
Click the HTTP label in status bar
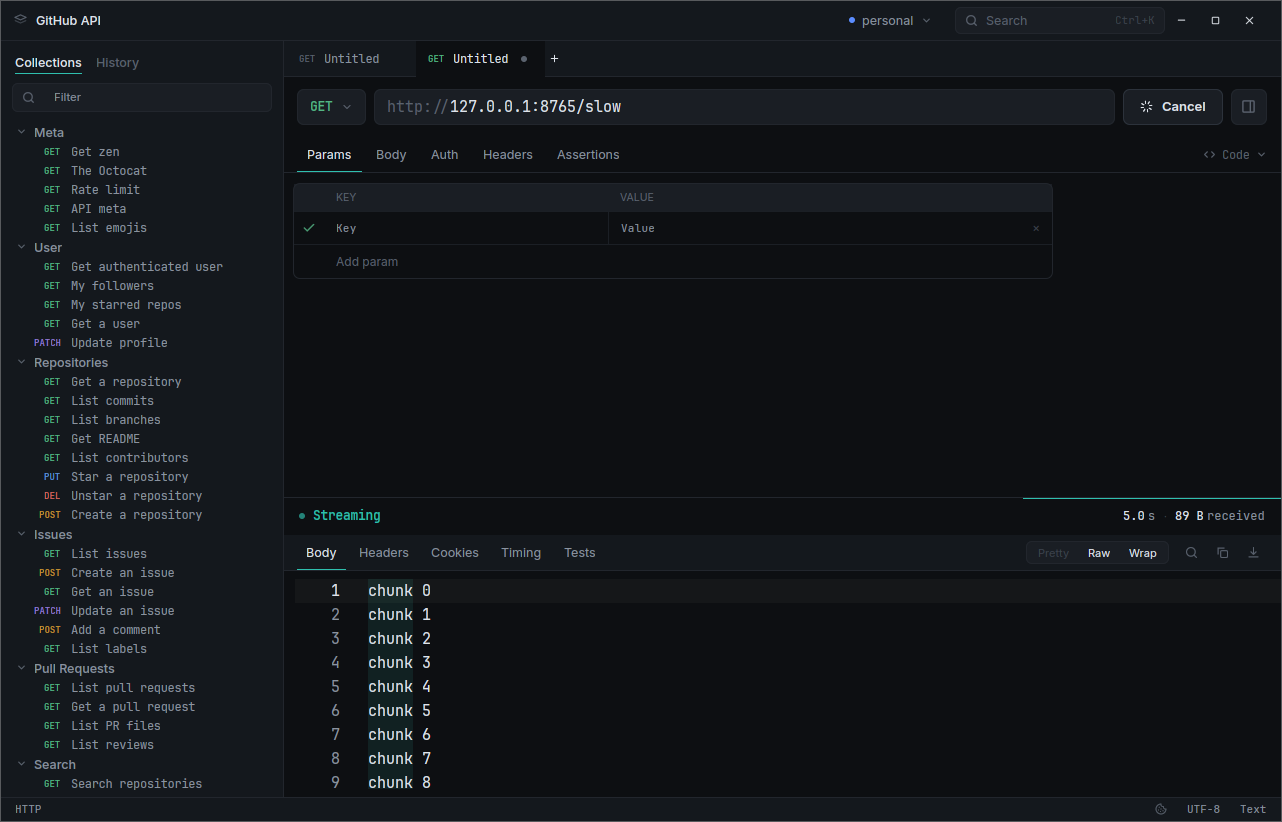coord(28,809)
